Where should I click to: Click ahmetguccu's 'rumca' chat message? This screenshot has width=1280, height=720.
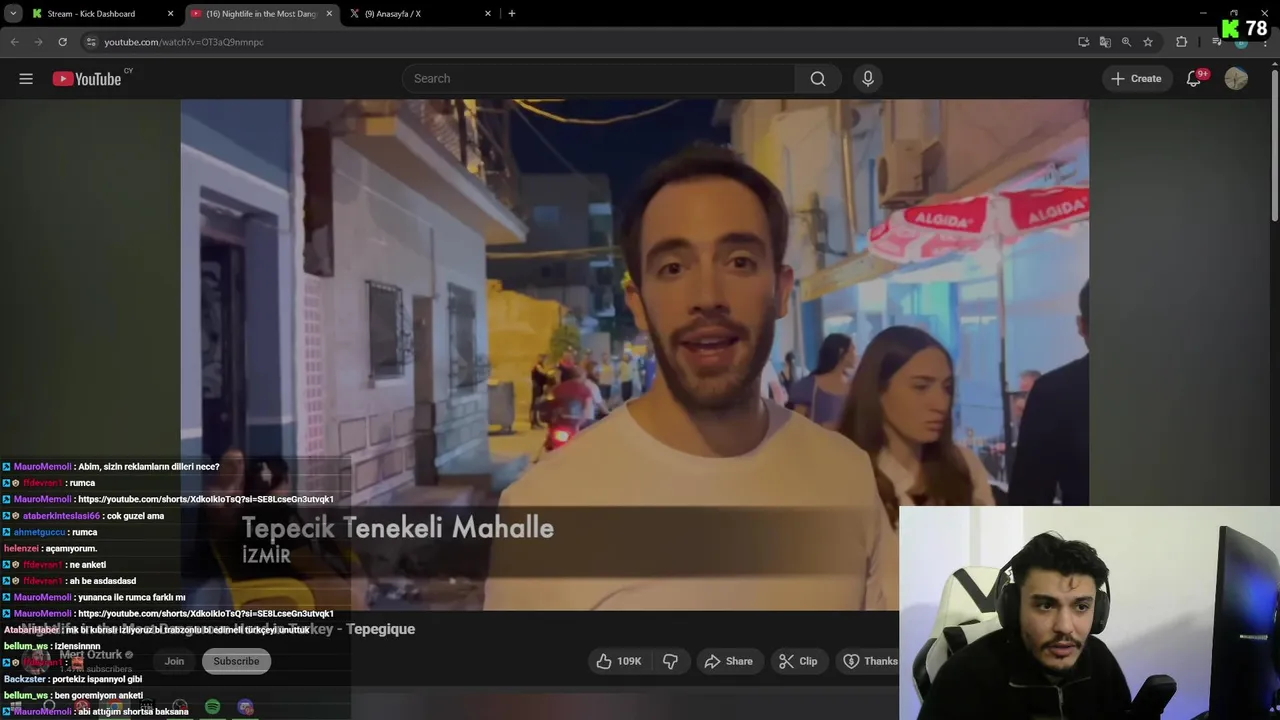[x=84, y=532]
